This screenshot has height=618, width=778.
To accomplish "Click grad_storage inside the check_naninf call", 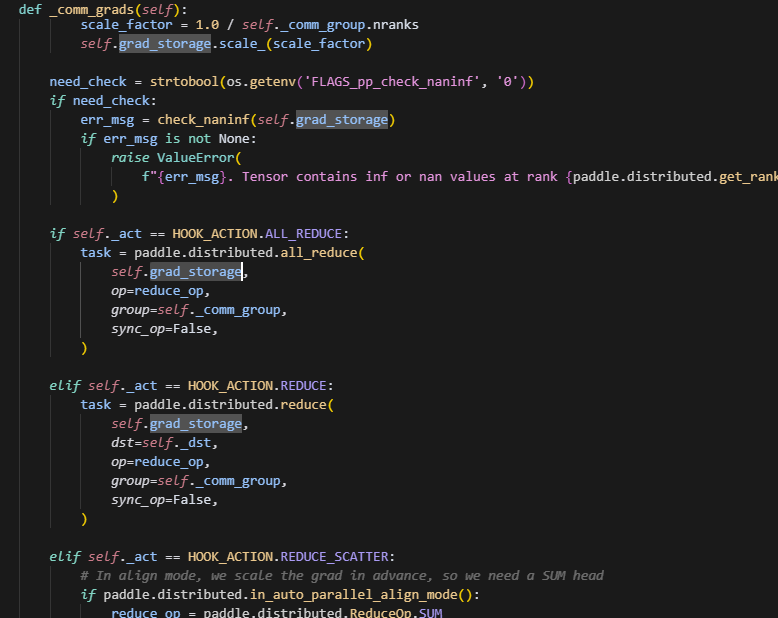I will click(341, 120).
